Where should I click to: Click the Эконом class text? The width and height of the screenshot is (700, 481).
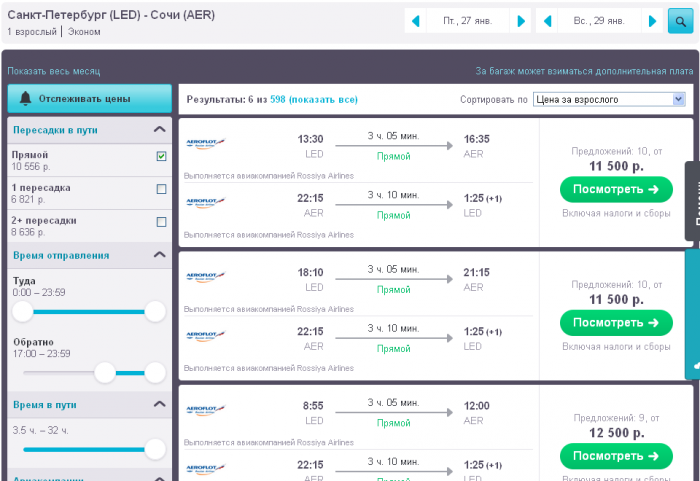(x=84, y=32)
